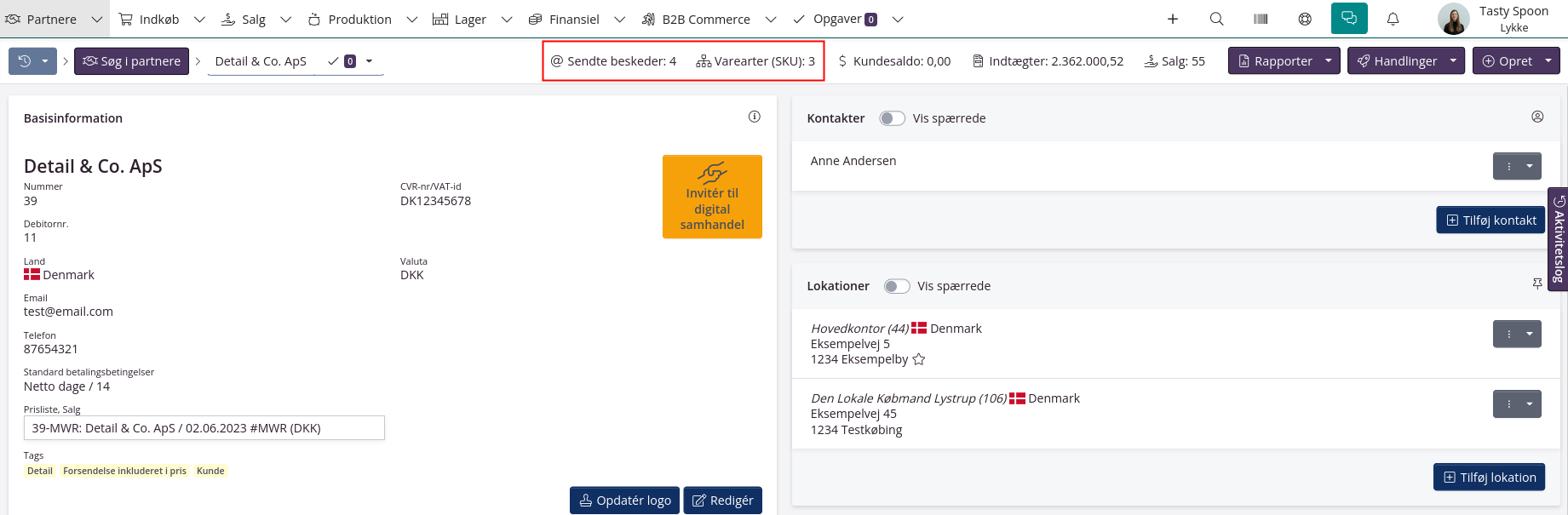
Task: Click the Detail & Co. ApS breadcrumb
Action: click(x=261, y=61)
